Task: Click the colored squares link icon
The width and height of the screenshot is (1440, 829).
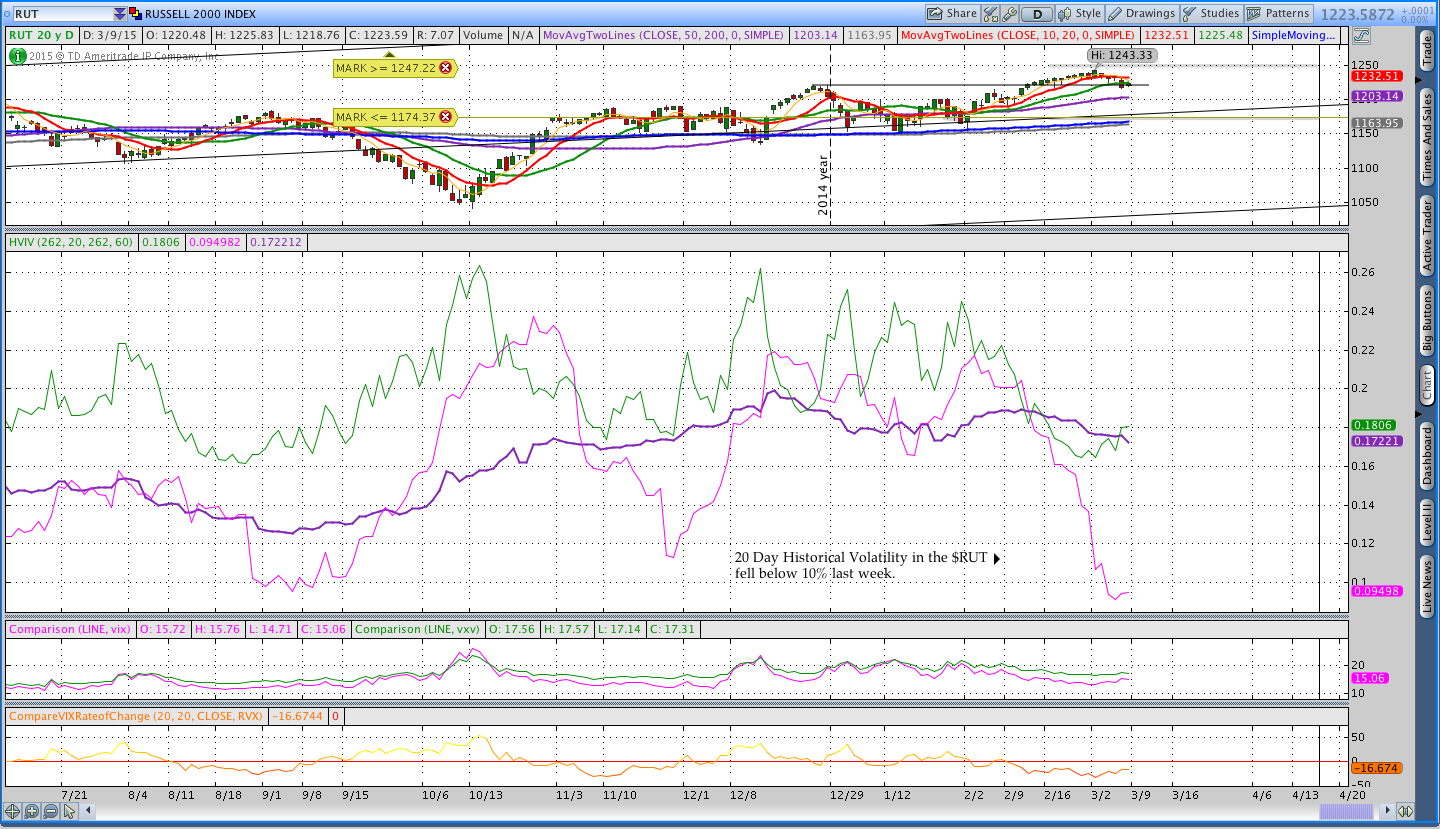Action: tap(135, 14)
